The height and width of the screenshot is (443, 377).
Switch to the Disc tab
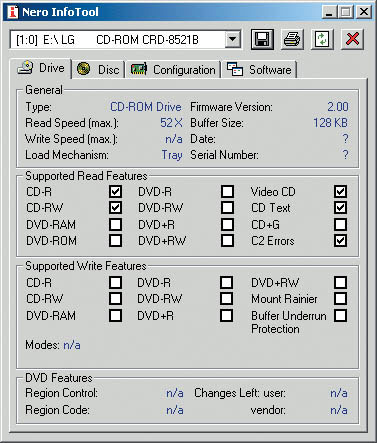(98, 70)
